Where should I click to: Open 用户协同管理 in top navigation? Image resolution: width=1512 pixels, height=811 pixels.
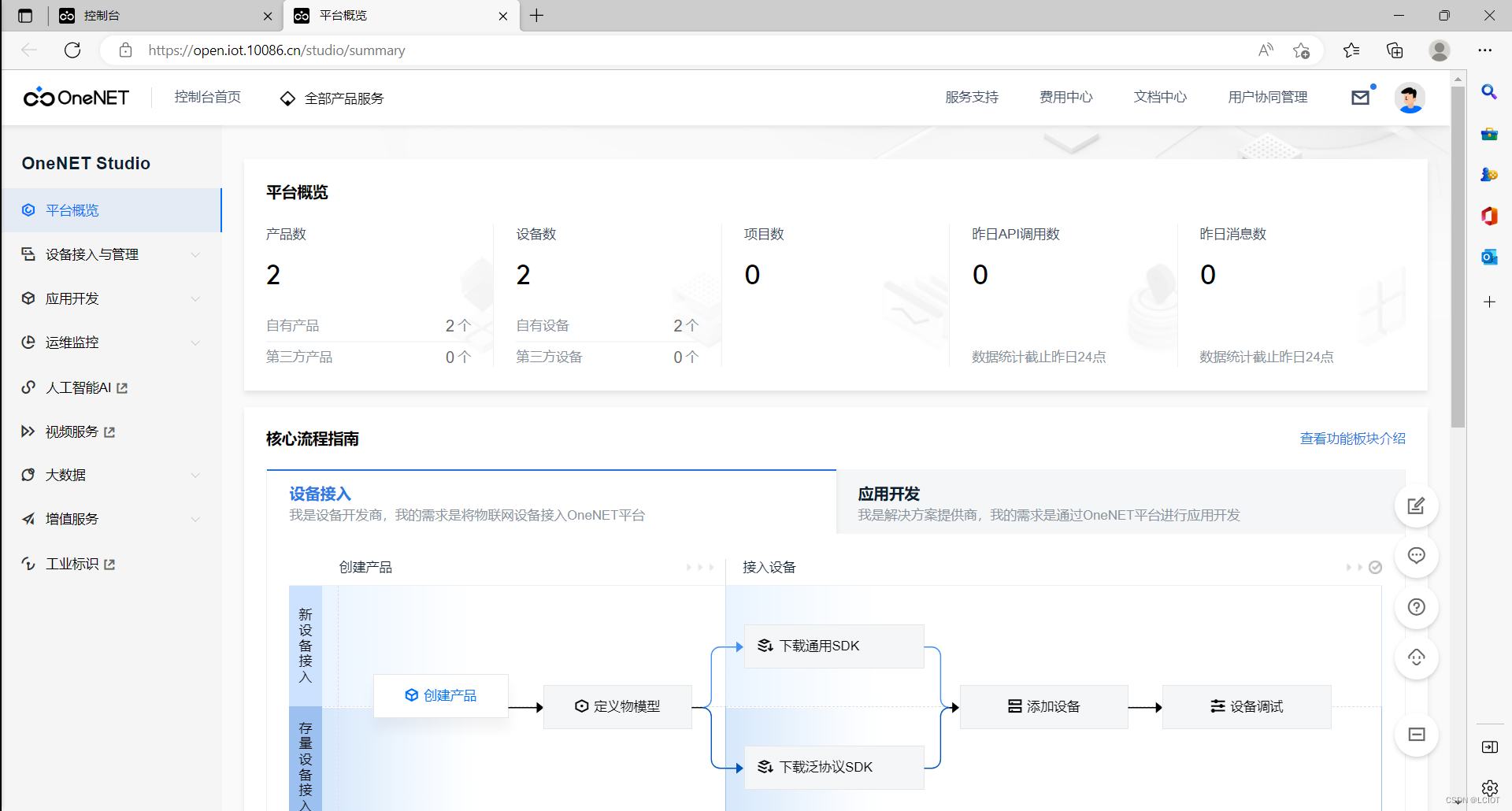(1268, 97)
